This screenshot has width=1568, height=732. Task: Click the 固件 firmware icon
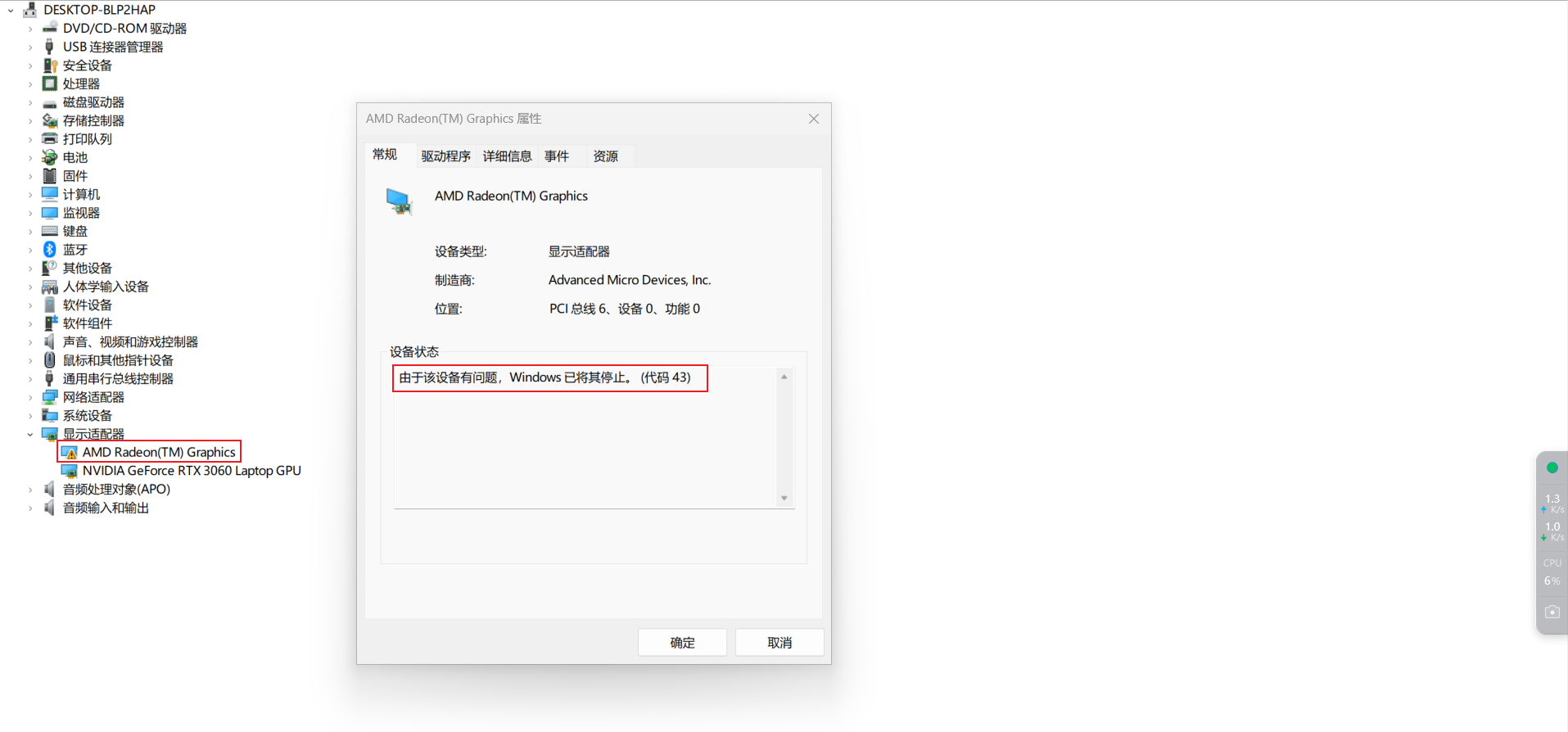(50, 176)
